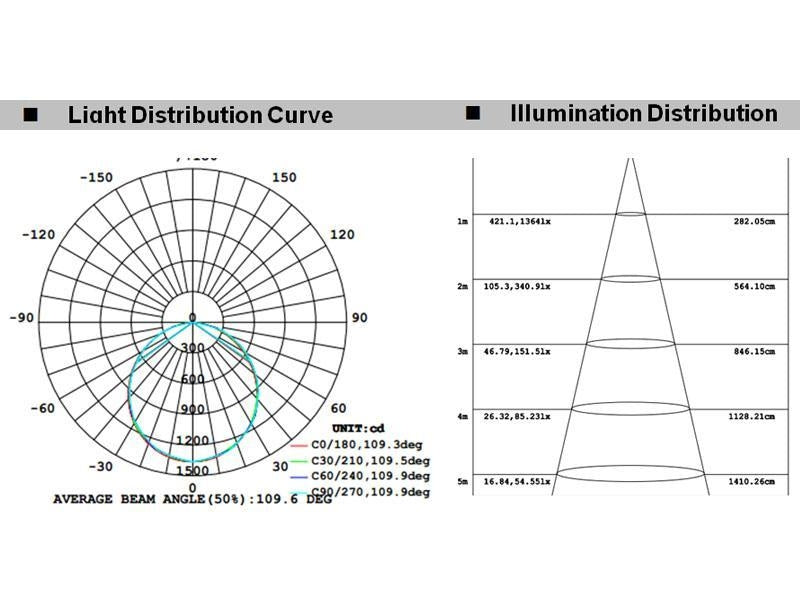This screenshot has height=600, width=800.
Task: Click the 421.1,1364lx illuminance value
Action: click(x=519, y=221)
